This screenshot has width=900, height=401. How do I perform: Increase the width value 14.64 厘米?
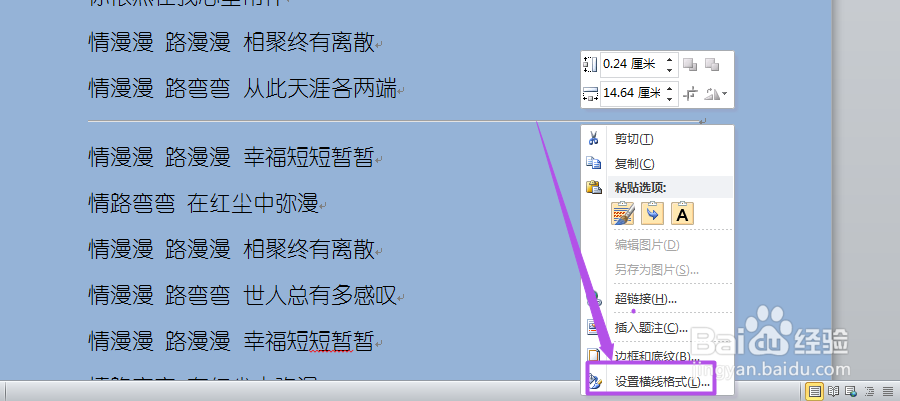(669, 88)
